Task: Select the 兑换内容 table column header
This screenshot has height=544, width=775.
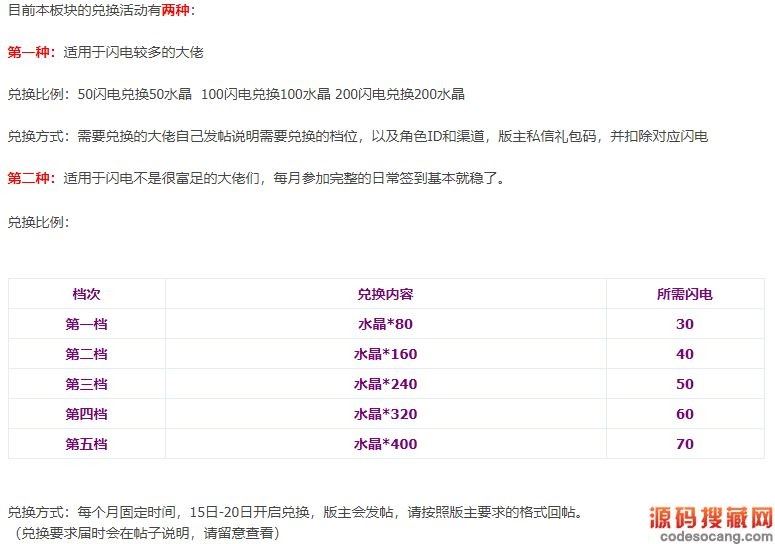Action: pyautogui.click(x=385, y=294)
